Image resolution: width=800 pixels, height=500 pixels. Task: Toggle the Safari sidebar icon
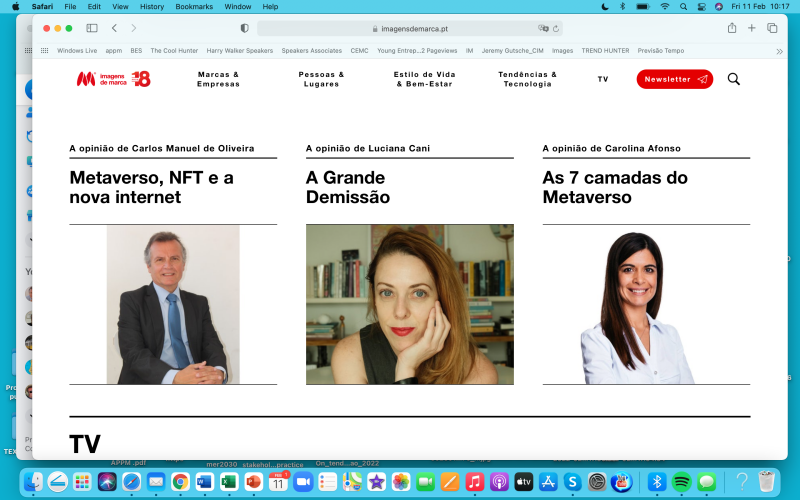click(92, 28)
